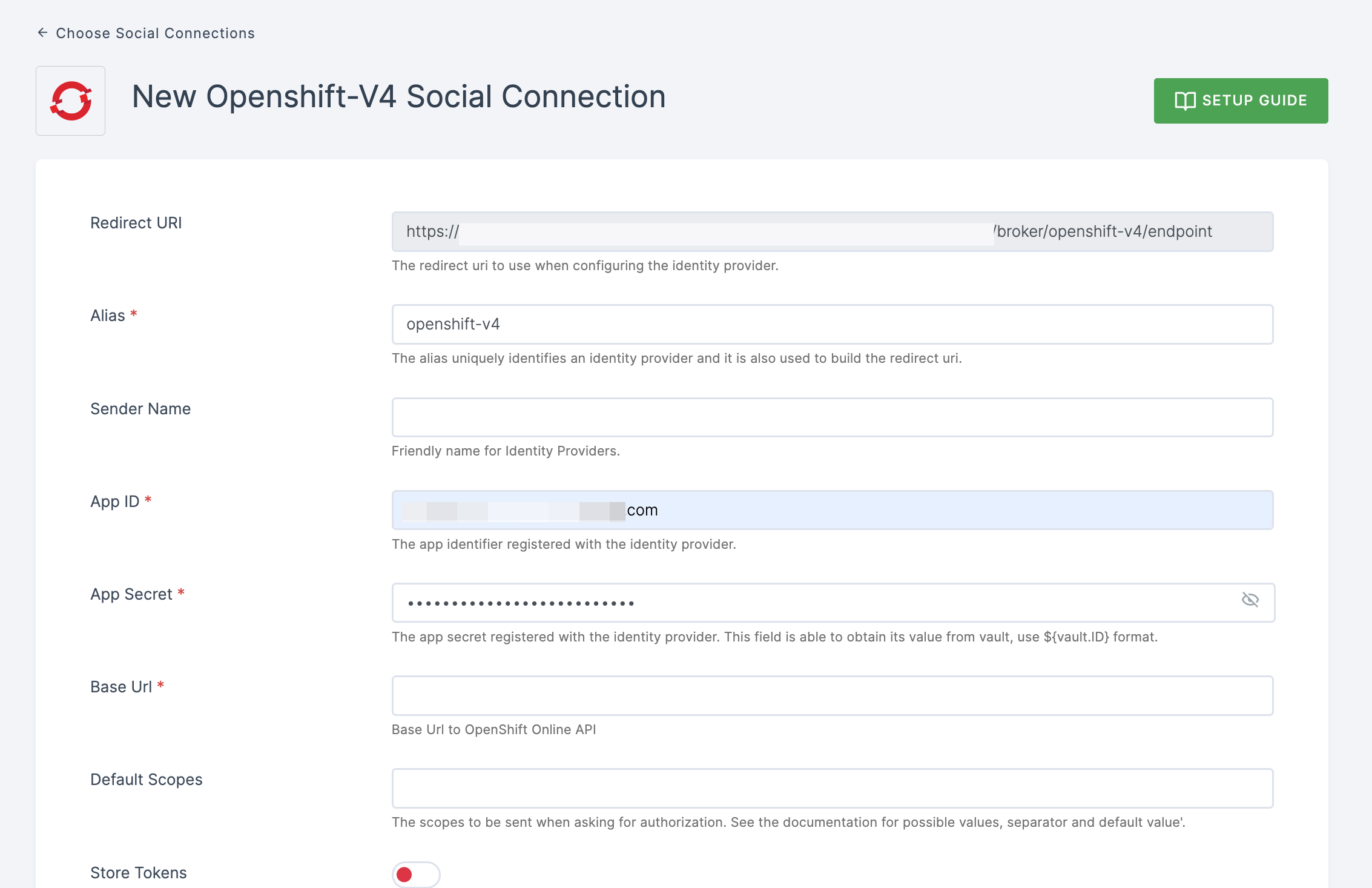Go back to Choose Social Connections
Screen dimensions: 1372x888
[146, 33]
